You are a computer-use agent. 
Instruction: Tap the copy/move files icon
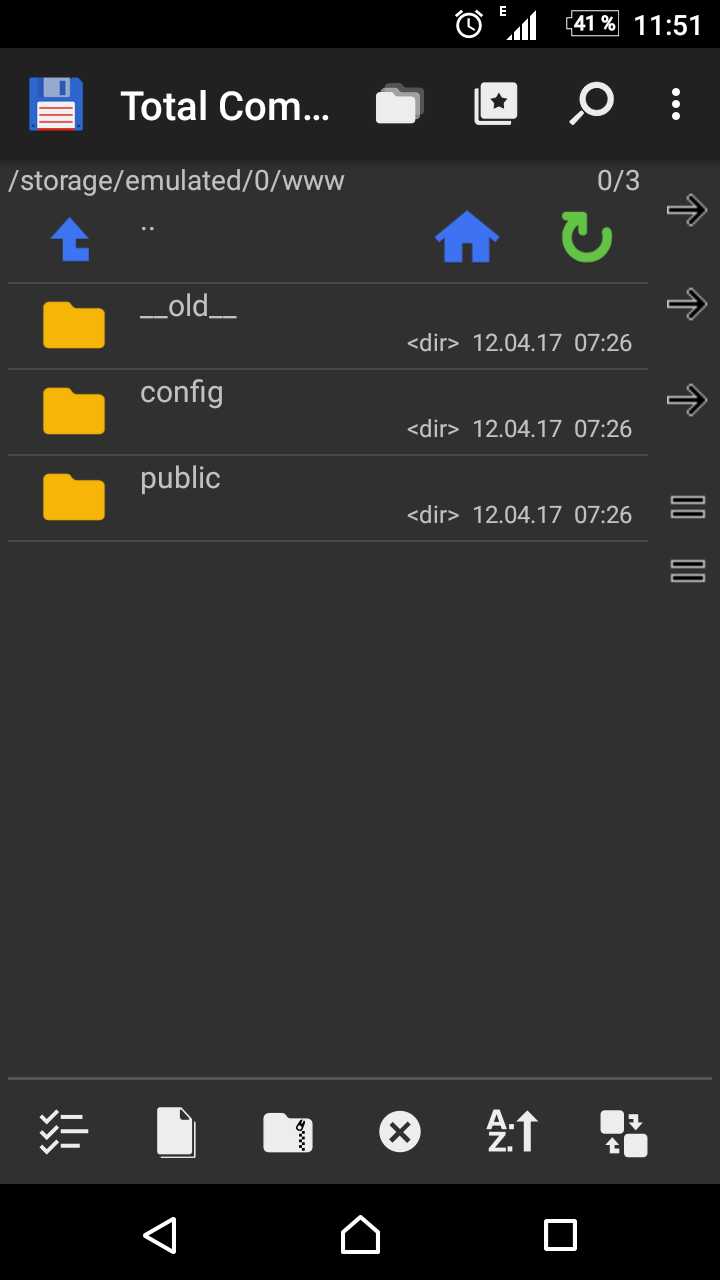click(176, 1133)
